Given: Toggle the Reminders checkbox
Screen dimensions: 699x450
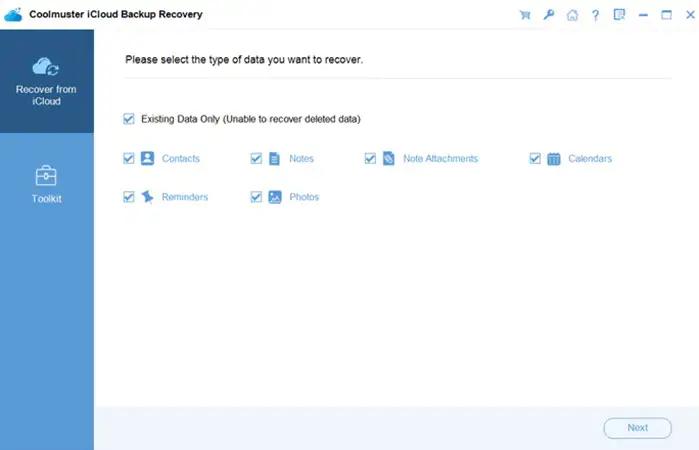Looking at the screenshot, I should coord(129,197).
